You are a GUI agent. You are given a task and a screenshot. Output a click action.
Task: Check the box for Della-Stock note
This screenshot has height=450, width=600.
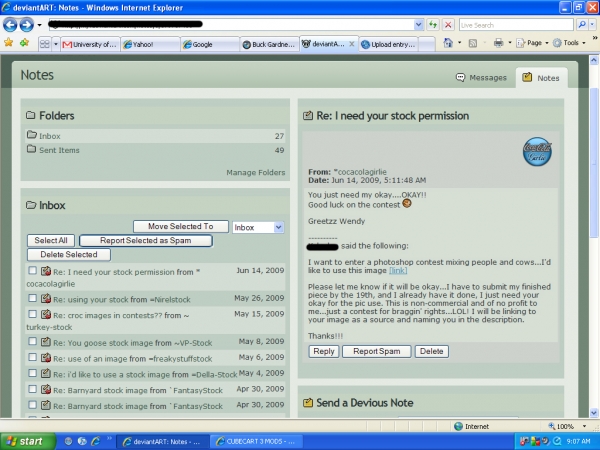pos(33,373)
